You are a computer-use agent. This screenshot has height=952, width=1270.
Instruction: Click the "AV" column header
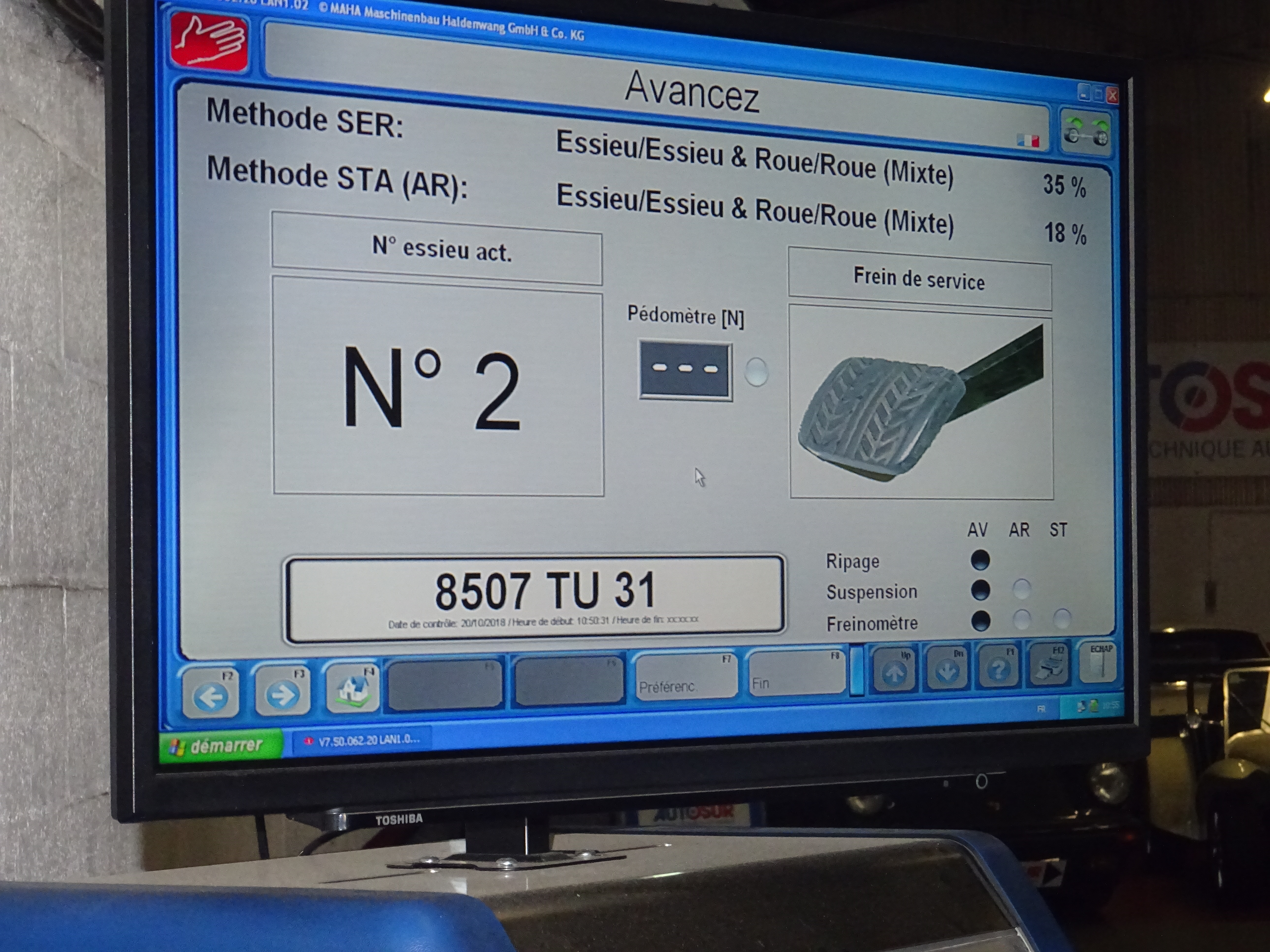[x=977, y=530]
